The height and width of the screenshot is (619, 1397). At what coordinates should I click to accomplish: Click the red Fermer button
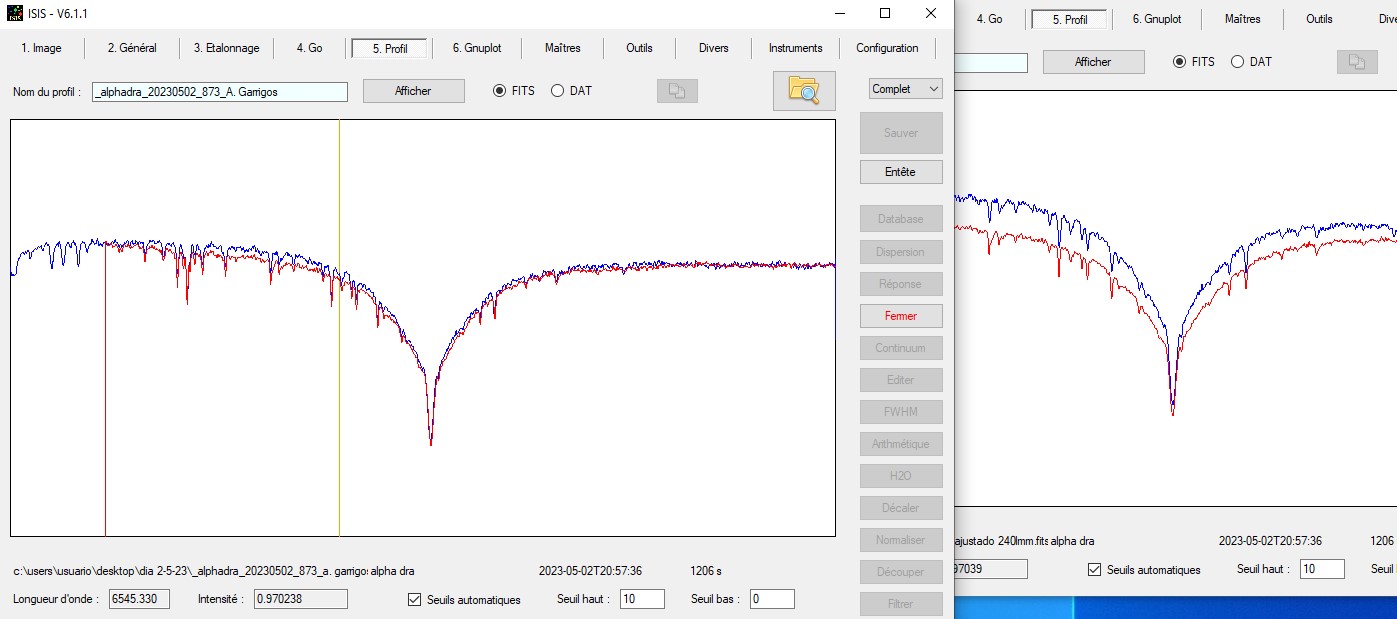(900, 316)
